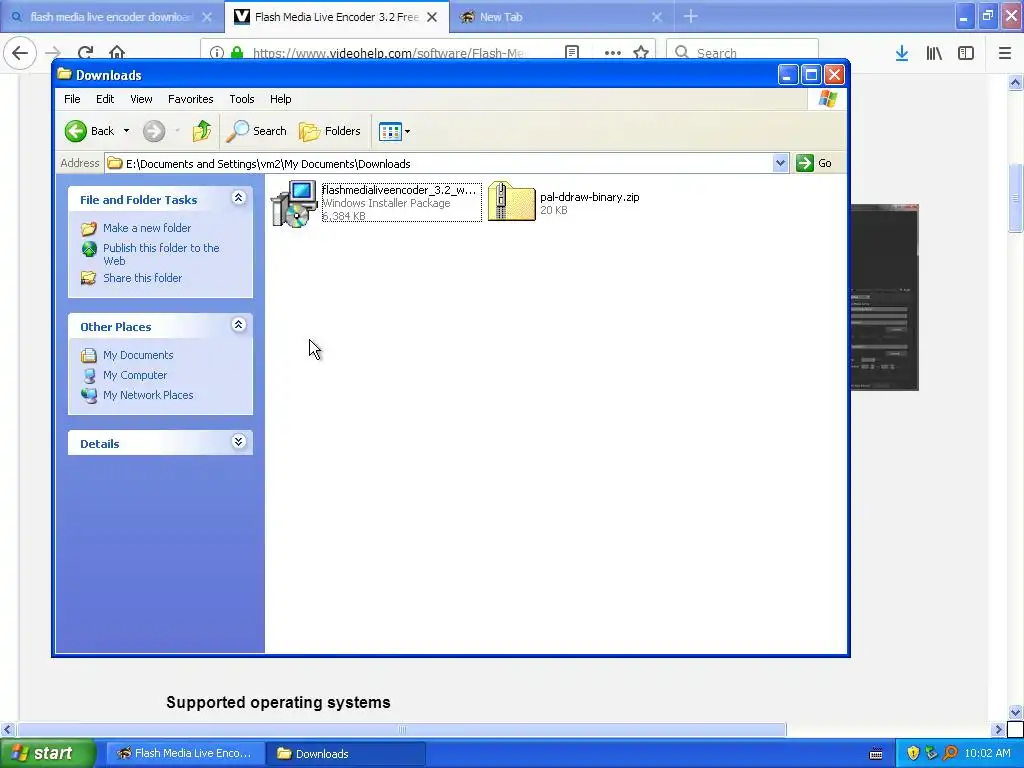This screenshot has width=1024, height=768.
Task: Bookmark this page with the star icon
Action: pos(641,52)
